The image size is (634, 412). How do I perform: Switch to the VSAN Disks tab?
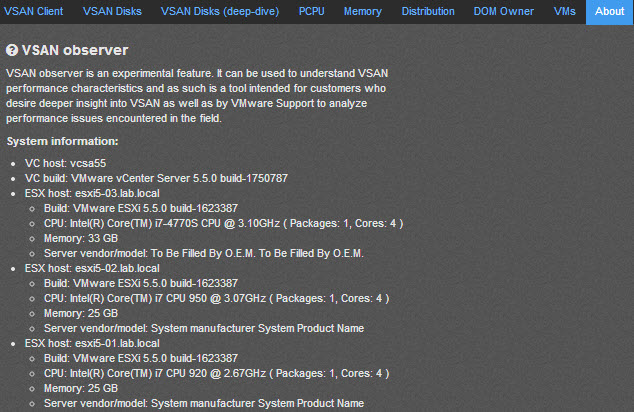point(112,11)
